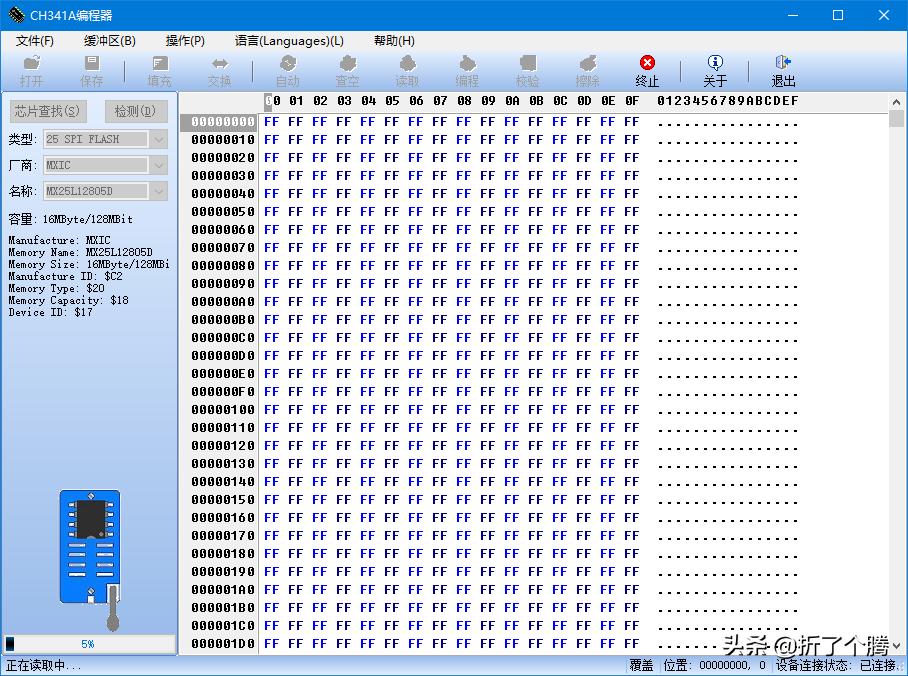Click the Memory Name: MX25L12805D line
The image size is (908, 676).
tap(80, 253)
